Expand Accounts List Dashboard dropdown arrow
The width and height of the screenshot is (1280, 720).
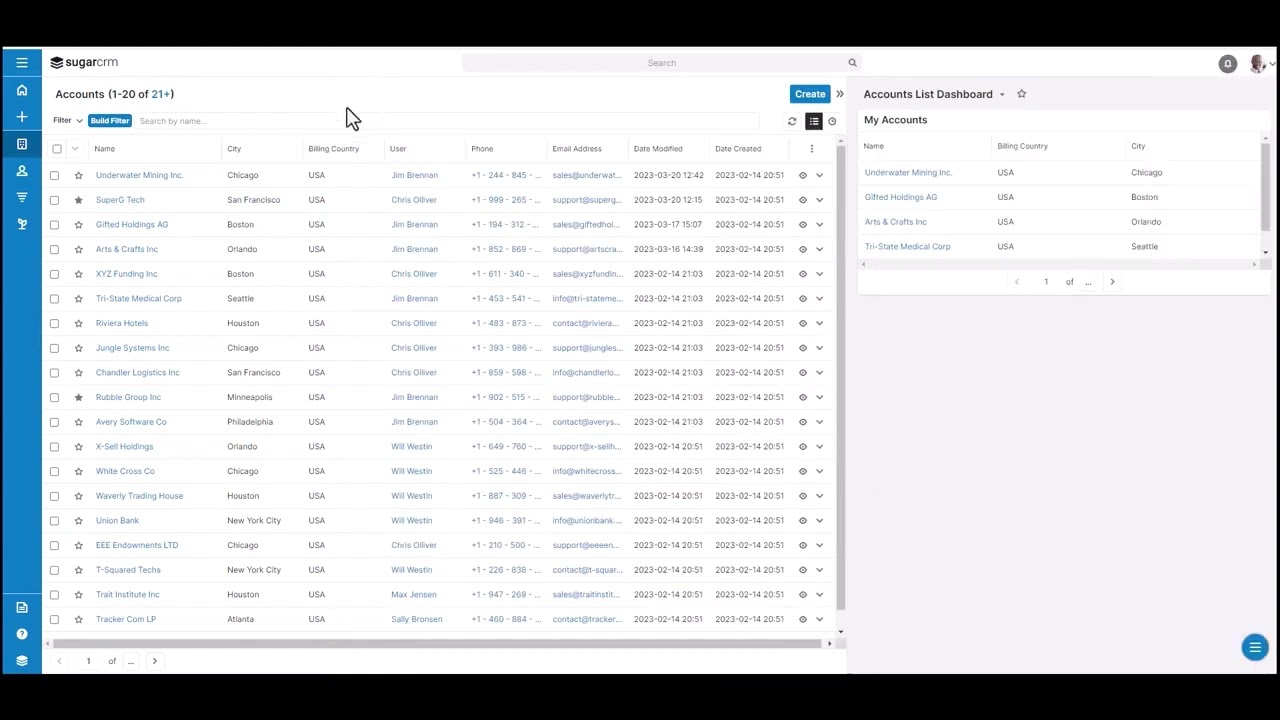point(1002,95)
